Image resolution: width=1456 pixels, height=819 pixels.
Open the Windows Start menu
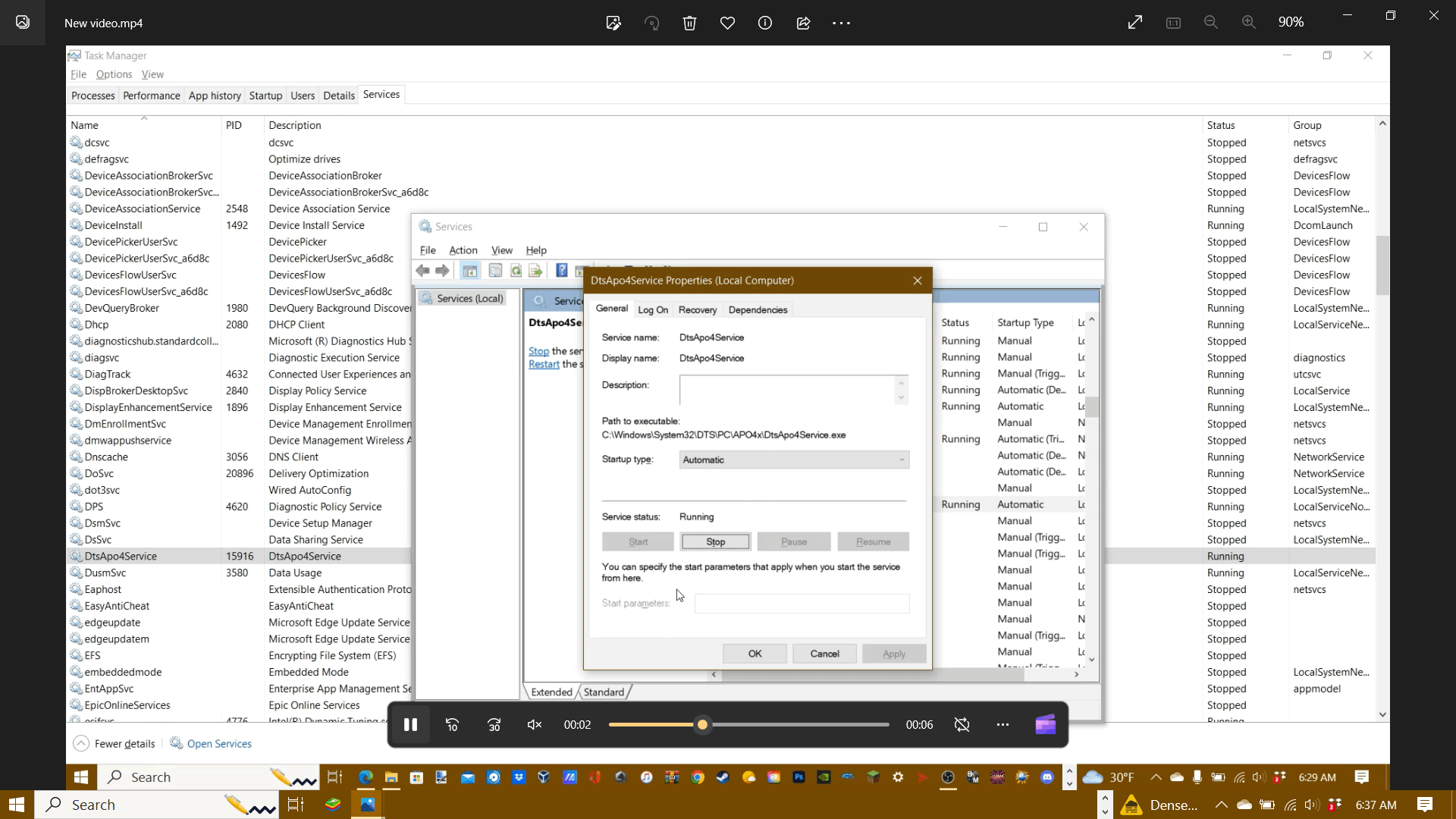tap(17, 805)
